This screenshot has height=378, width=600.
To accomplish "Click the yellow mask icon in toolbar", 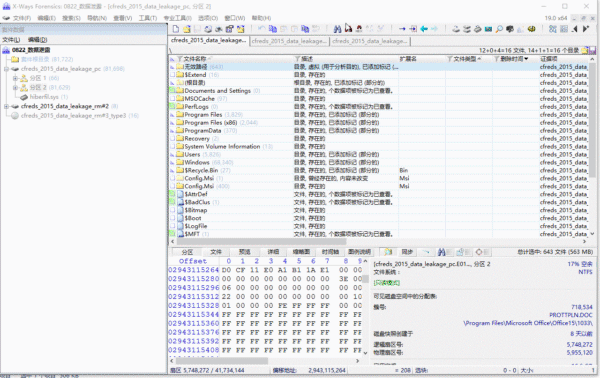I will (532, 29).
